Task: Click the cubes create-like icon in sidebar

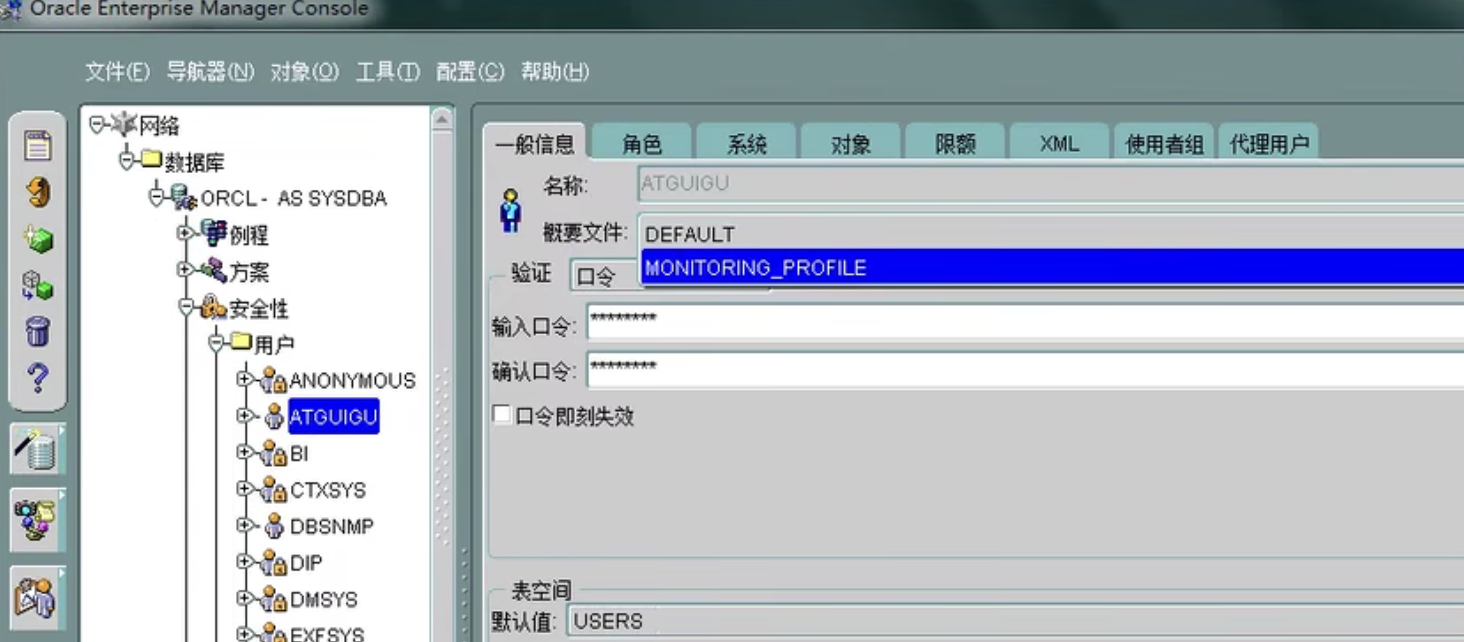Action: (38, 285)
